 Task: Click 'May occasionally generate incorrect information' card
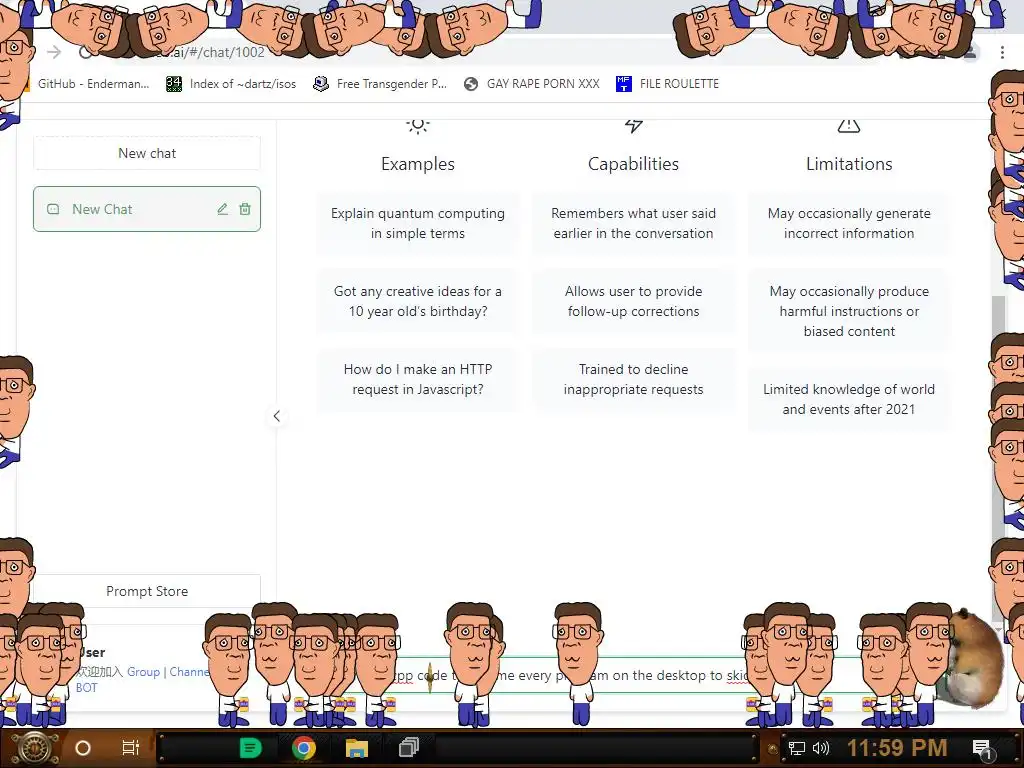(x=849, y=223)
